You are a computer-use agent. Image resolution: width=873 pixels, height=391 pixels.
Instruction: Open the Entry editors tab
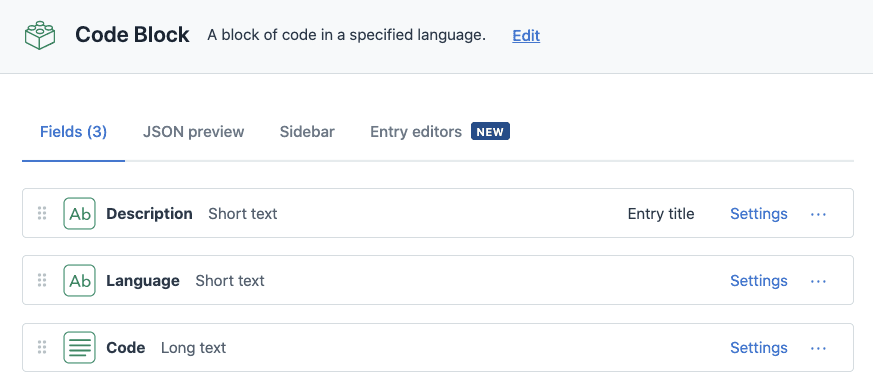coord(416,132)
